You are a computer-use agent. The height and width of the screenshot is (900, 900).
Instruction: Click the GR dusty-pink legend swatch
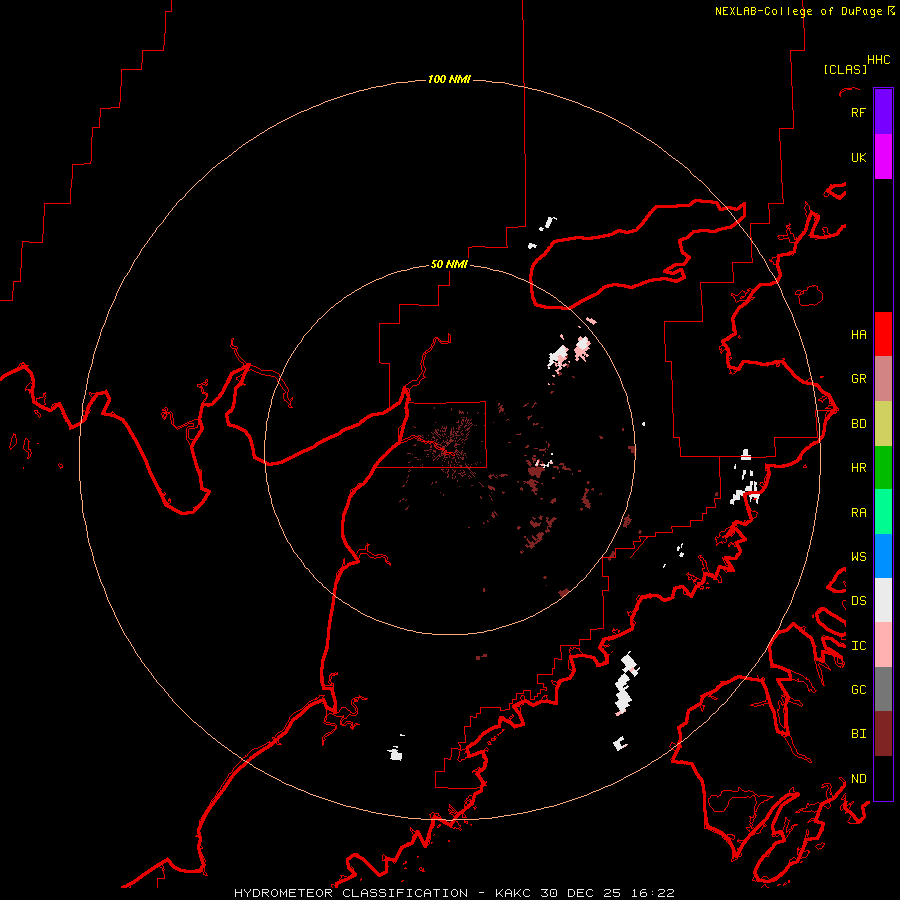[x=883, y=379]
